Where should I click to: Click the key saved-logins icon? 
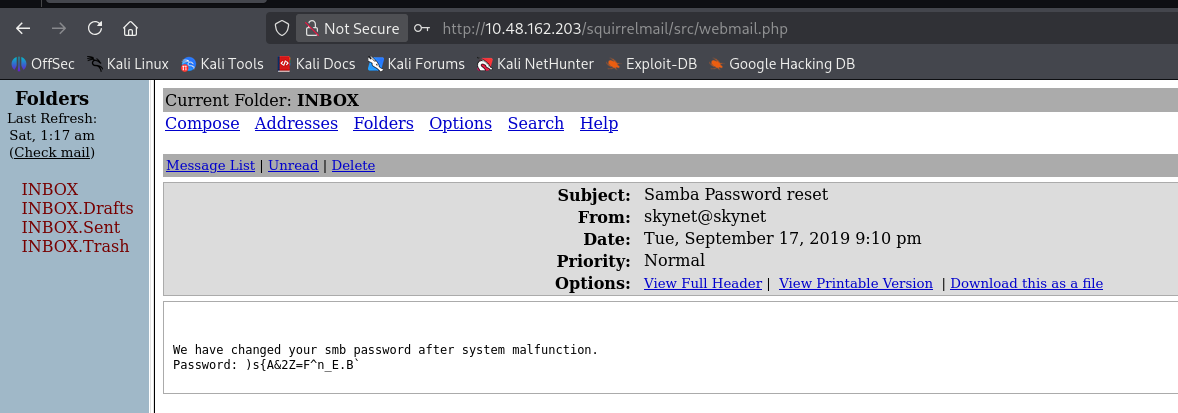point(423,28)
